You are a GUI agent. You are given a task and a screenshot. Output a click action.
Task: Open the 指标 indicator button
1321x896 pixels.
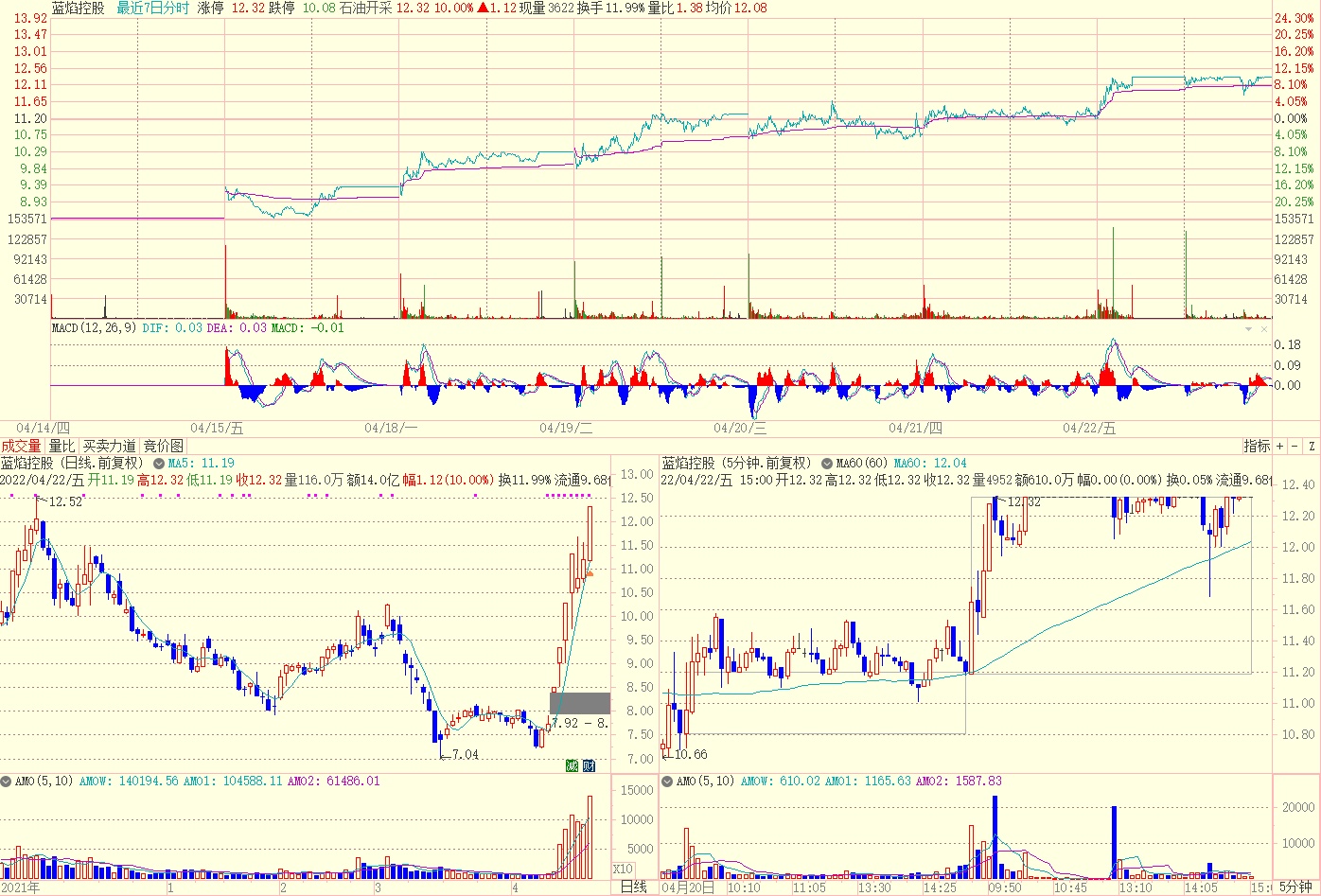pos(1257,446)
